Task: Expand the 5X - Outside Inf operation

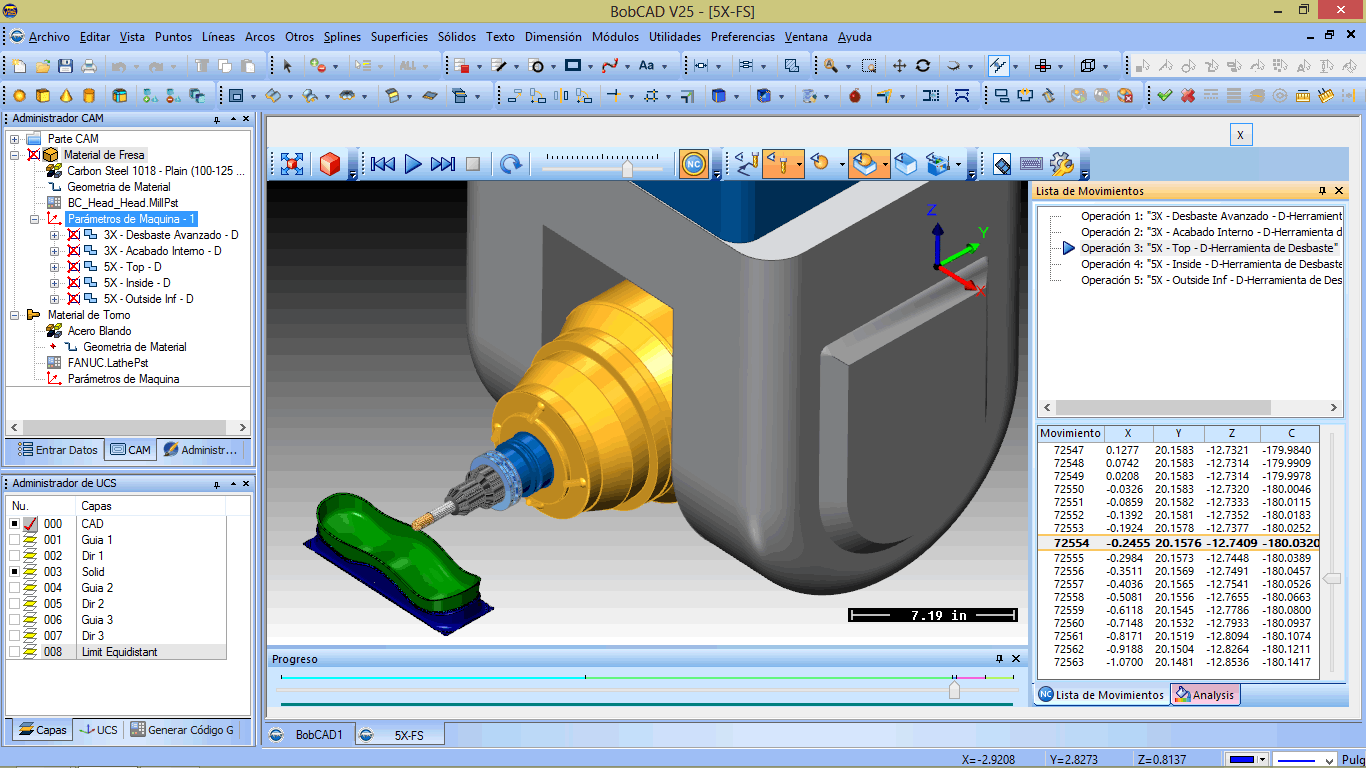Action: (x=55, y=299)
